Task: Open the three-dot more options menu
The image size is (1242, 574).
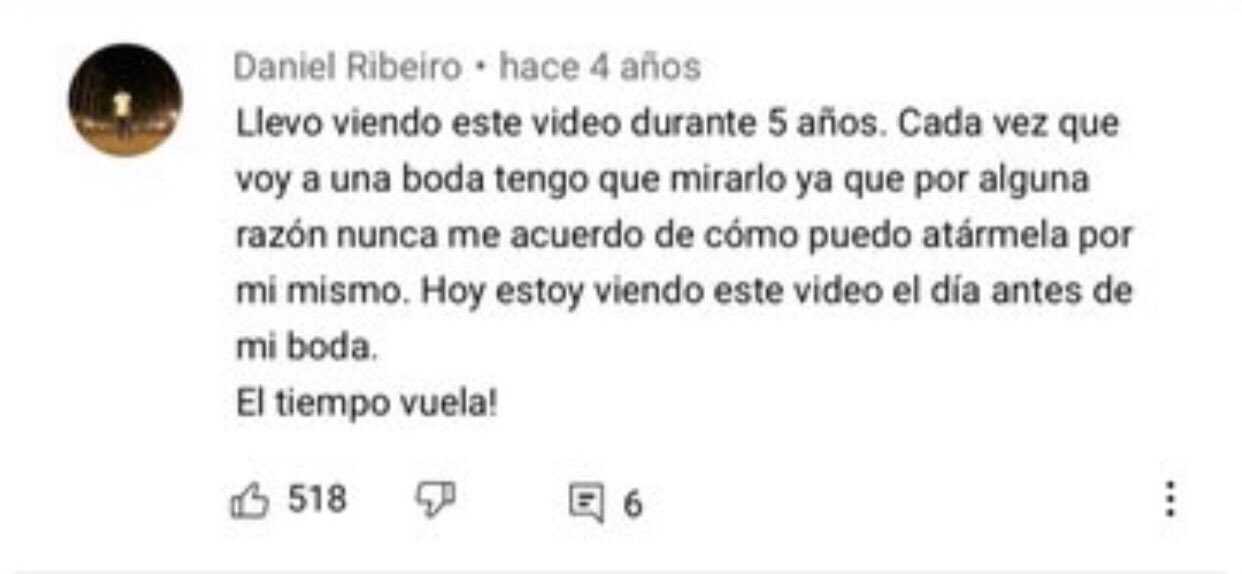Action: click(1172, 500)
